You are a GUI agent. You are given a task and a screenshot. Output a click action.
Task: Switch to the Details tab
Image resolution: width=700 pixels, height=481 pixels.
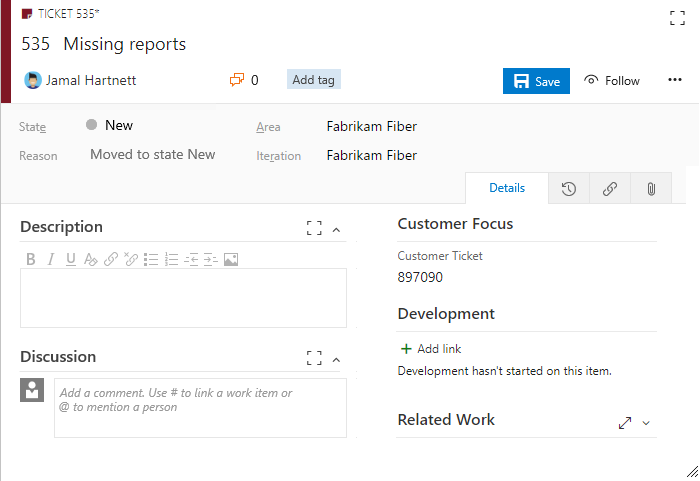(507, 188)
